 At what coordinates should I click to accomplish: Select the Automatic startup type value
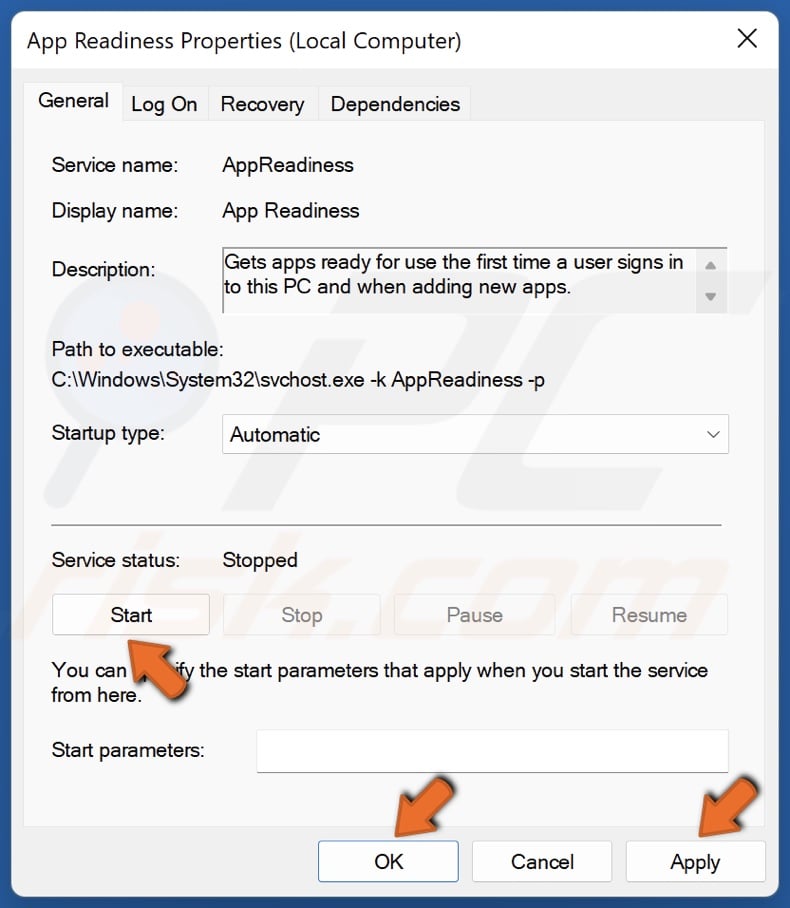(290, 434)
